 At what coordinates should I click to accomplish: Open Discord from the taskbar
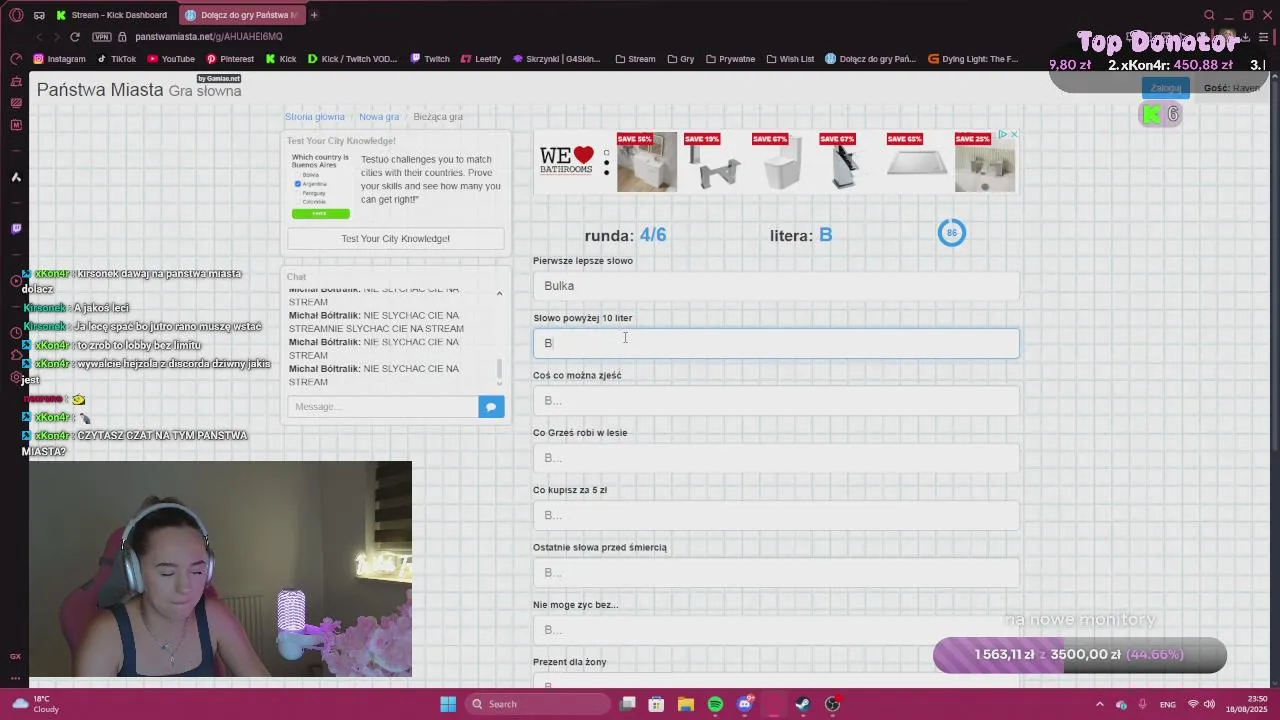[x=744, y=704]
